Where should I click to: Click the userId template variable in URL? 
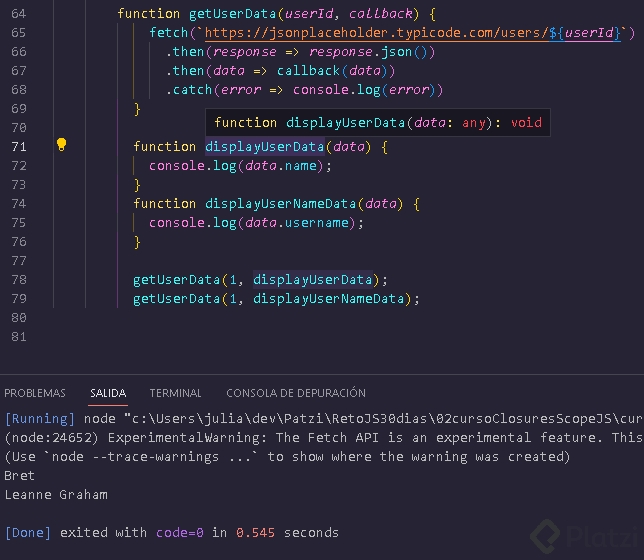pyautogui.click(x=589, y=33)
